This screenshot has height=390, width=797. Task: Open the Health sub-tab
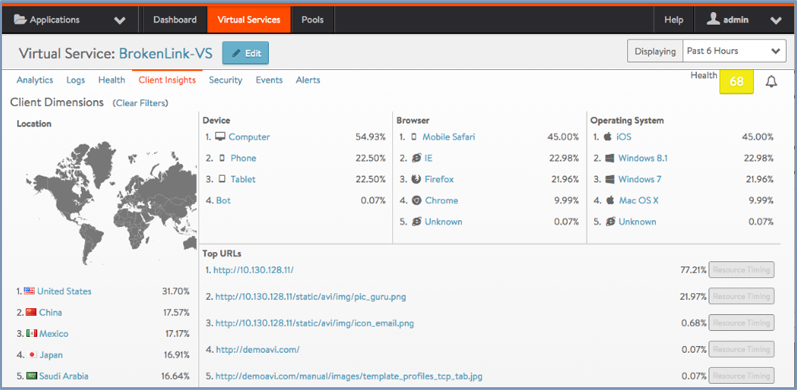pos(112,80)
